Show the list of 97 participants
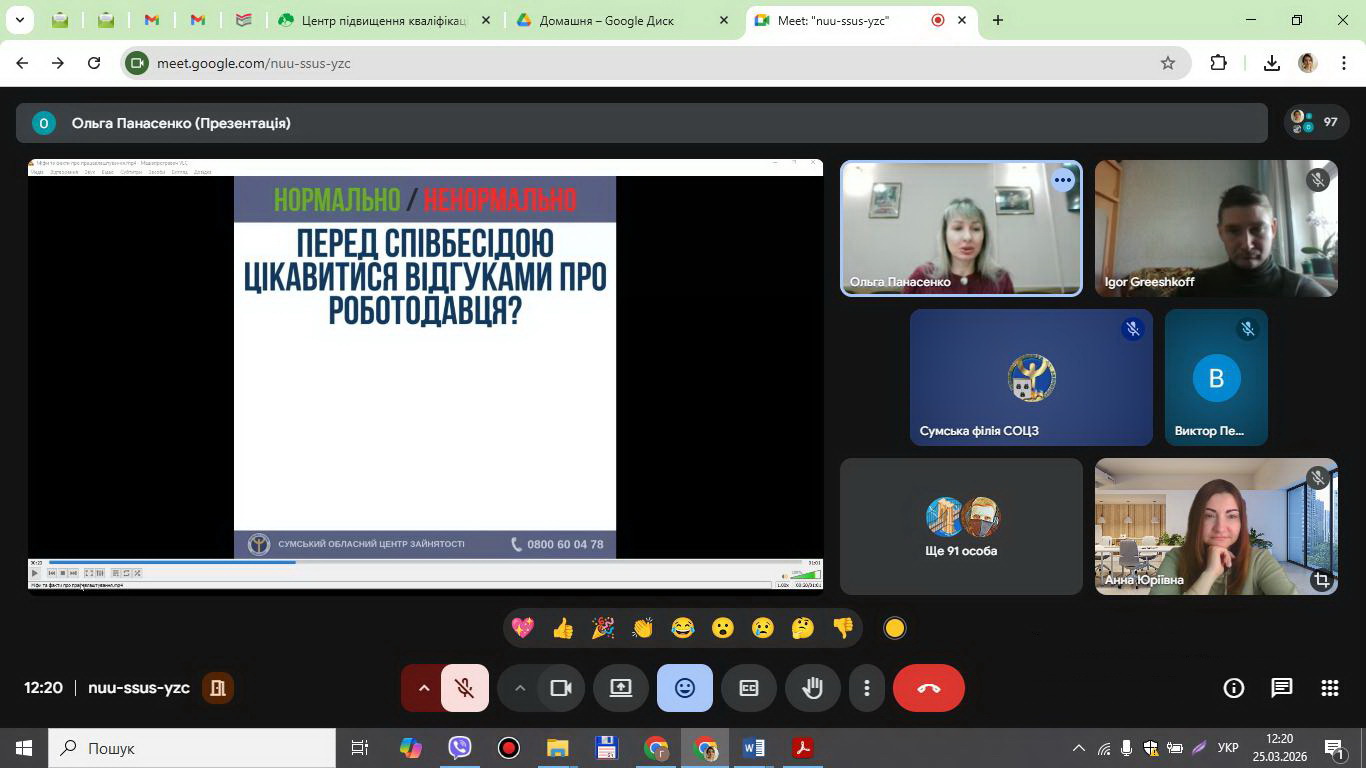1366x768 pixels. 1314,122
